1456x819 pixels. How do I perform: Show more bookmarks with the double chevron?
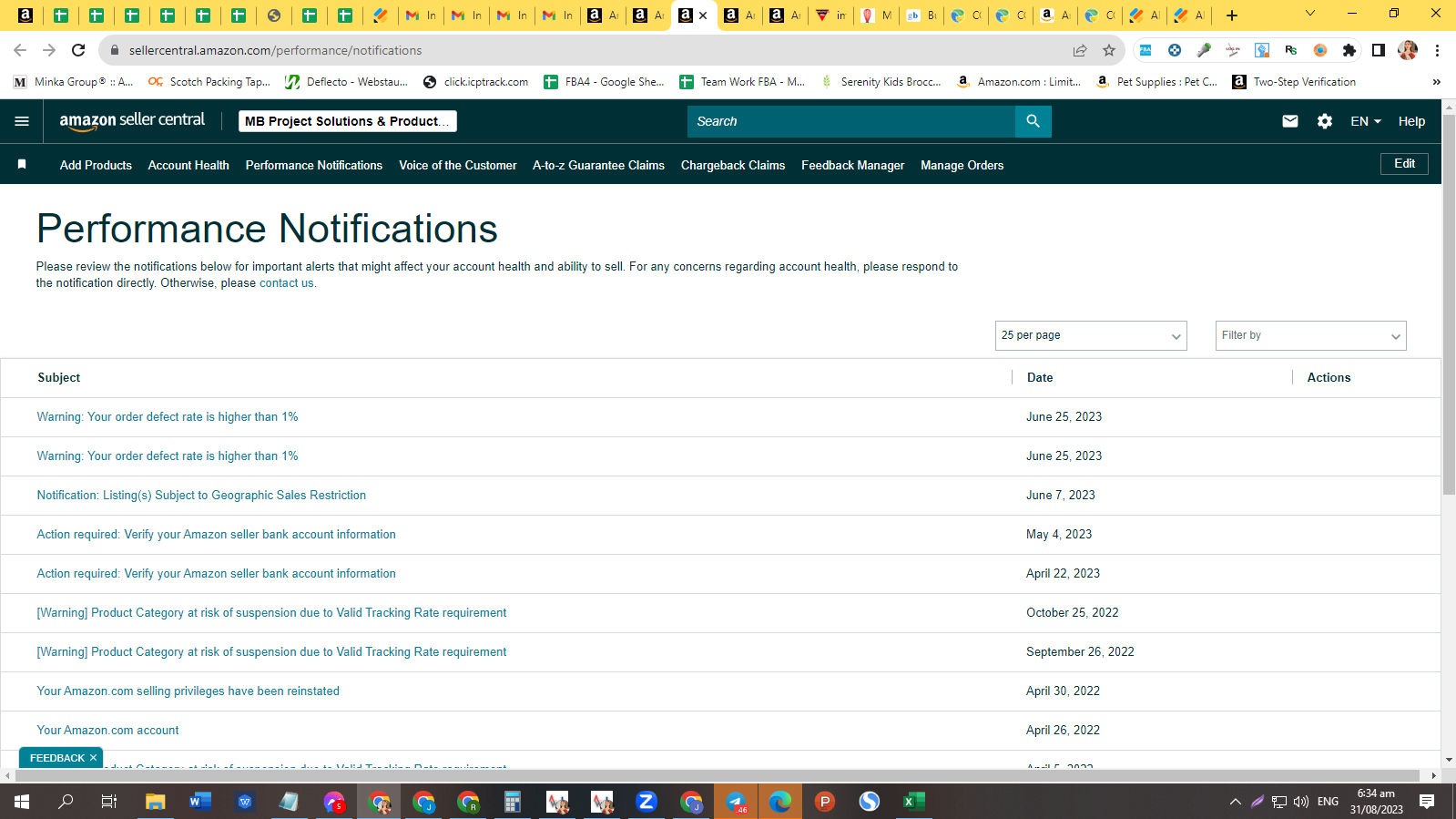[1437, 82]
